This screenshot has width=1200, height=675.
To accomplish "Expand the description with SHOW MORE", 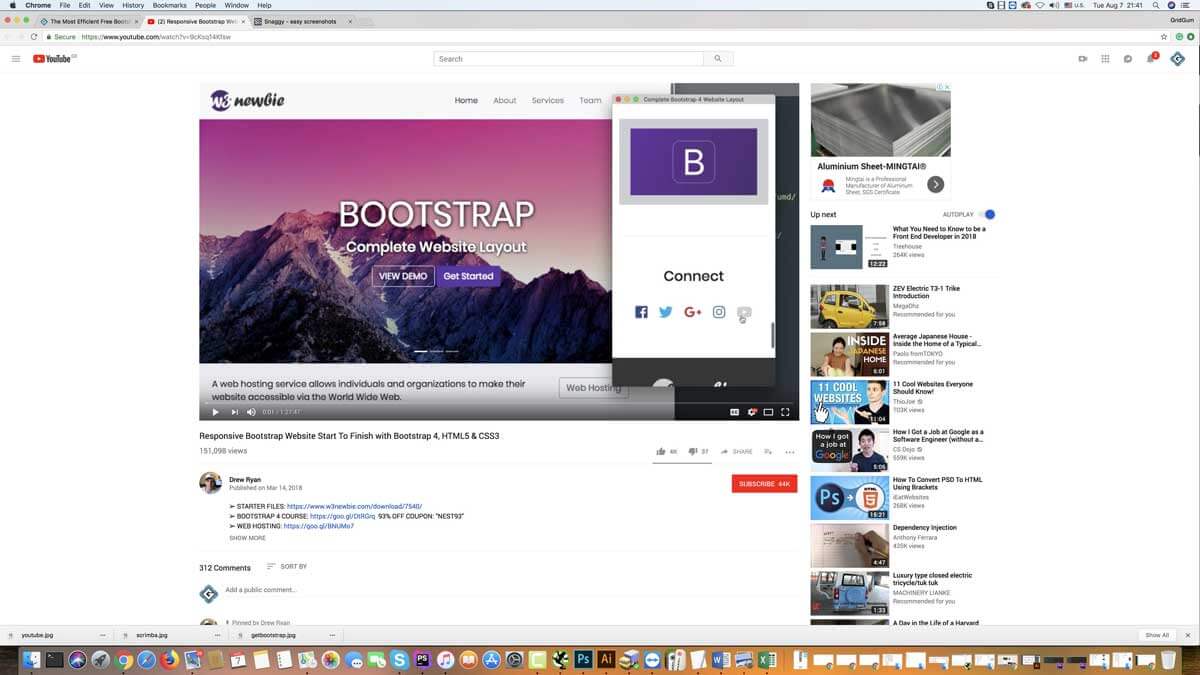I will [x=247, y=538].
